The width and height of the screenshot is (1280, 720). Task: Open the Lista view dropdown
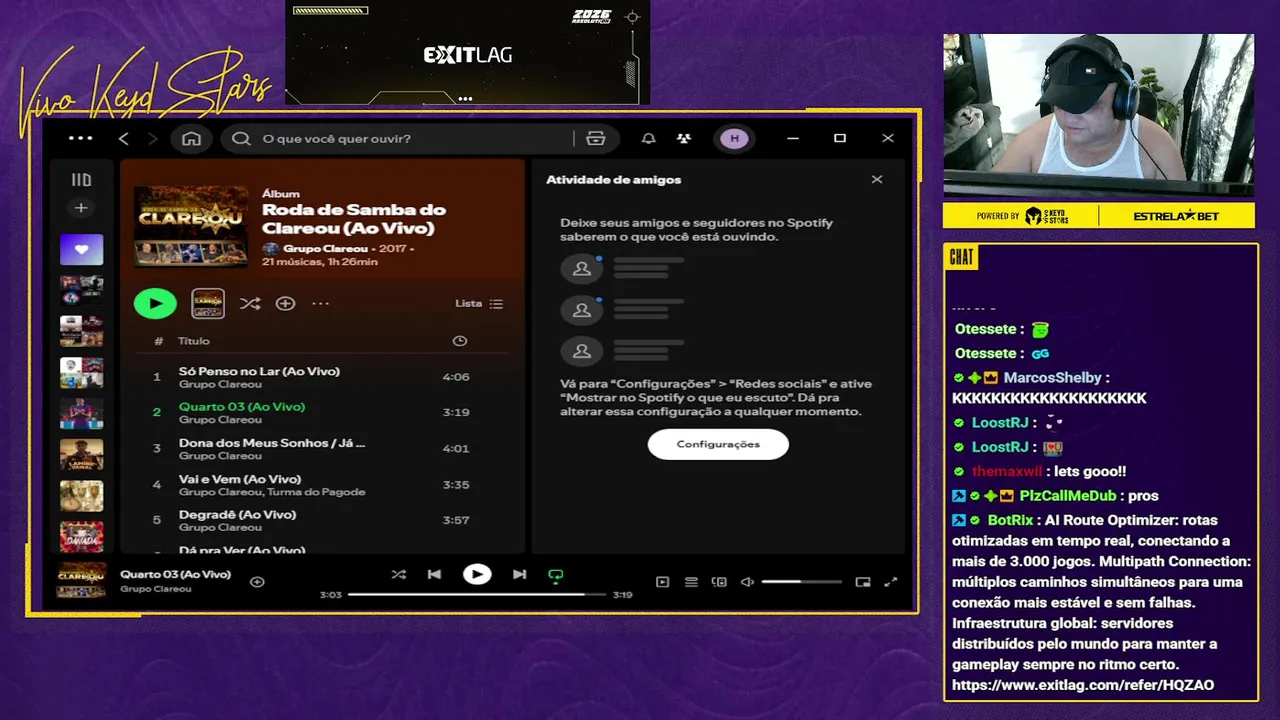(x=479, y=303)
